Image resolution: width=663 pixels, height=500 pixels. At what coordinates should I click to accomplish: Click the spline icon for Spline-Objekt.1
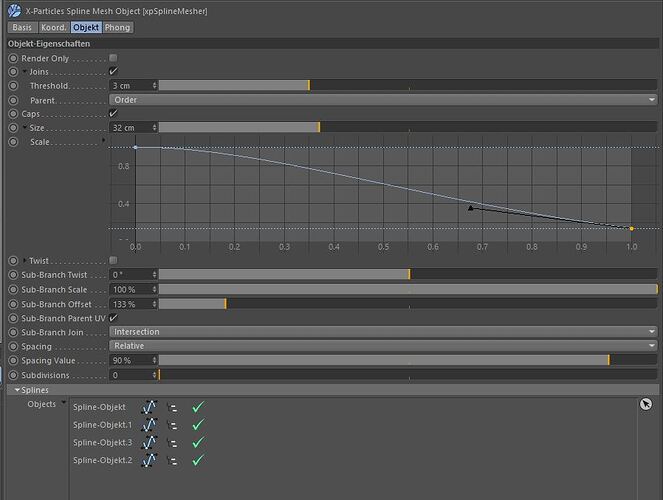149,425
